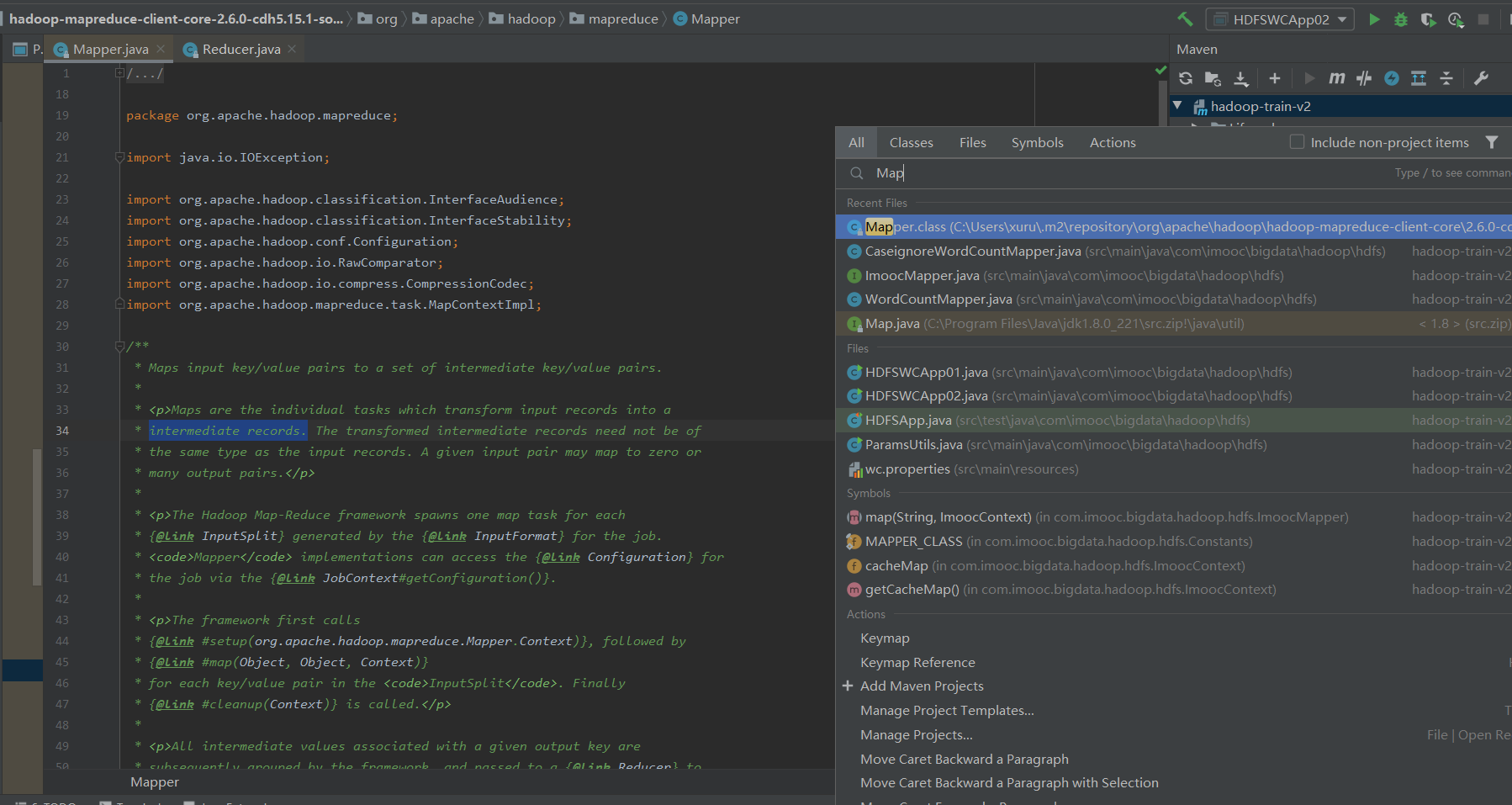Screen dimensions: 1512x805
Task: Open HDFSApp.java test file result
Action: [1174, 420]
